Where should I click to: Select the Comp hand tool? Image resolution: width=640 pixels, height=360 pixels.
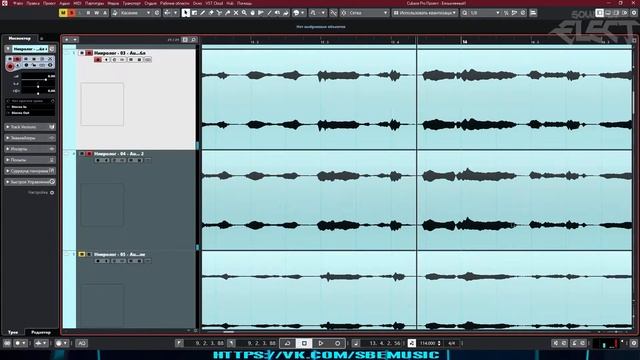point(252,13)
